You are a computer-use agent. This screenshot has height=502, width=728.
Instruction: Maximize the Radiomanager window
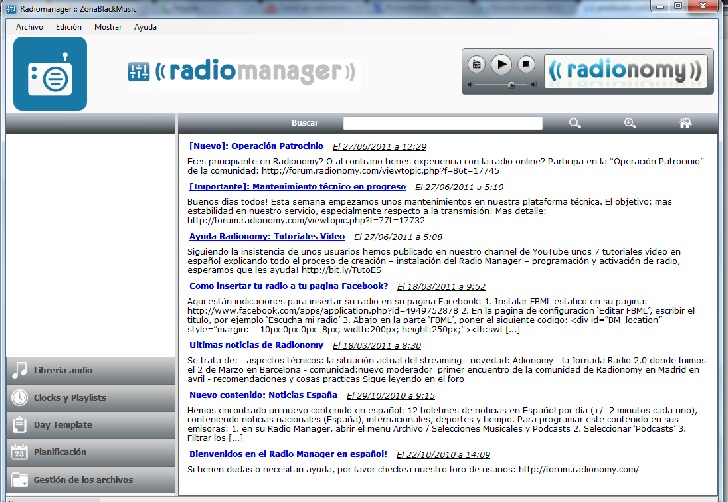coord(678,6)
